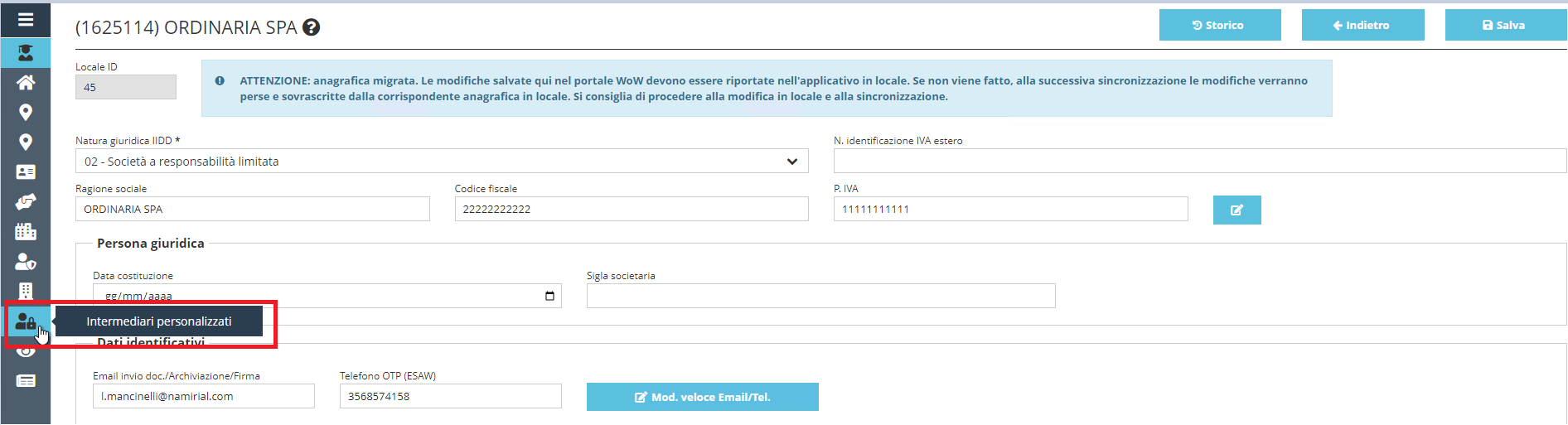Viewport: 1568px width, 425px height.
Task: Click the Storico button
Action: [x=1220, y=25]
